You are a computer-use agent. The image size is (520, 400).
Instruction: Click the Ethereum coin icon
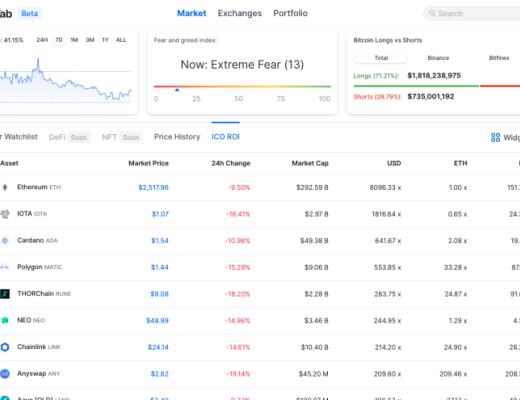(x=5, y=187)
